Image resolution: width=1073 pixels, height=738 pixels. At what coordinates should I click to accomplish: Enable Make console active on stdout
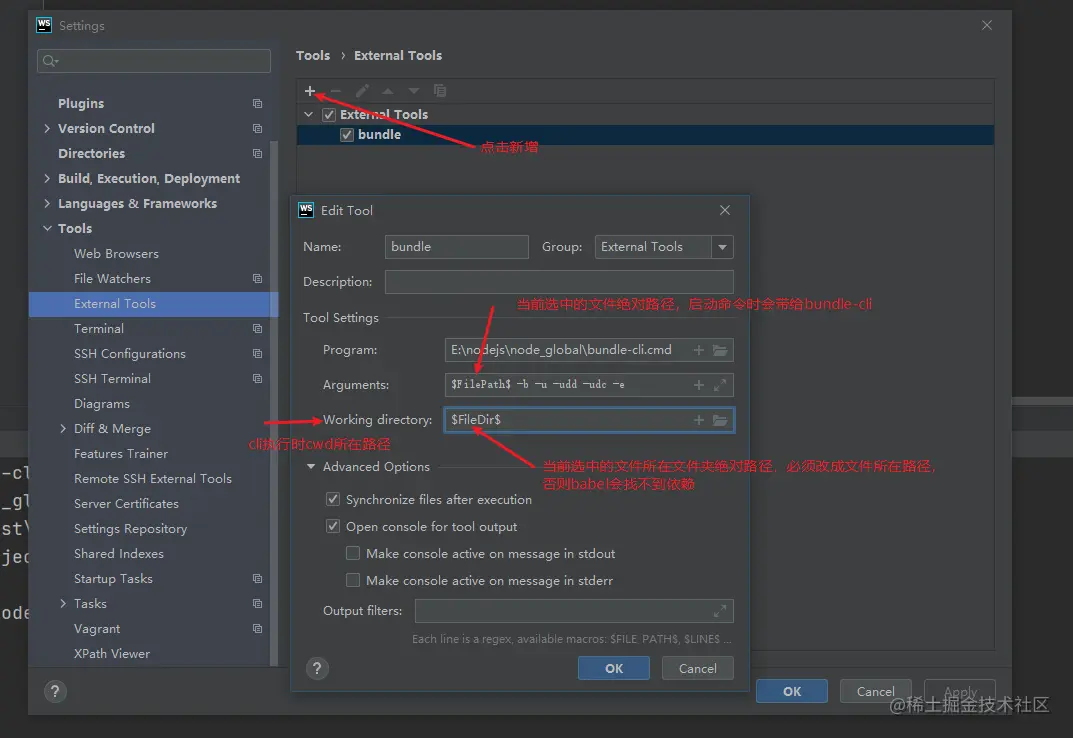(x=353, y=553)
